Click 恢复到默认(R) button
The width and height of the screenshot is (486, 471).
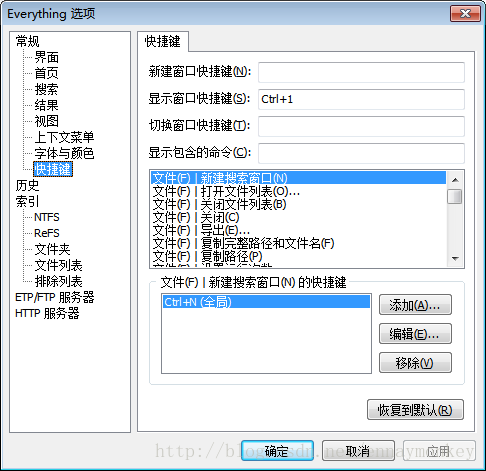point(415,410)
